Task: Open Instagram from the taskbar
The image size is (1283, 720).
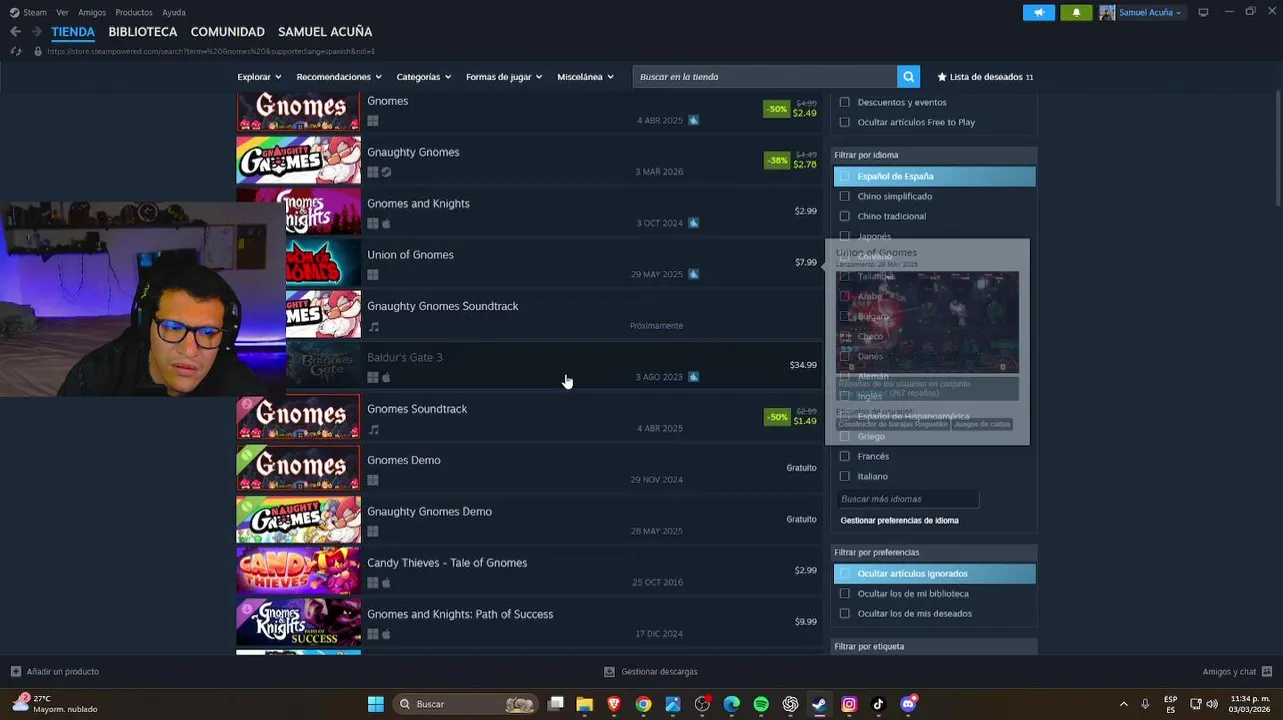Action: click(849, 704)
